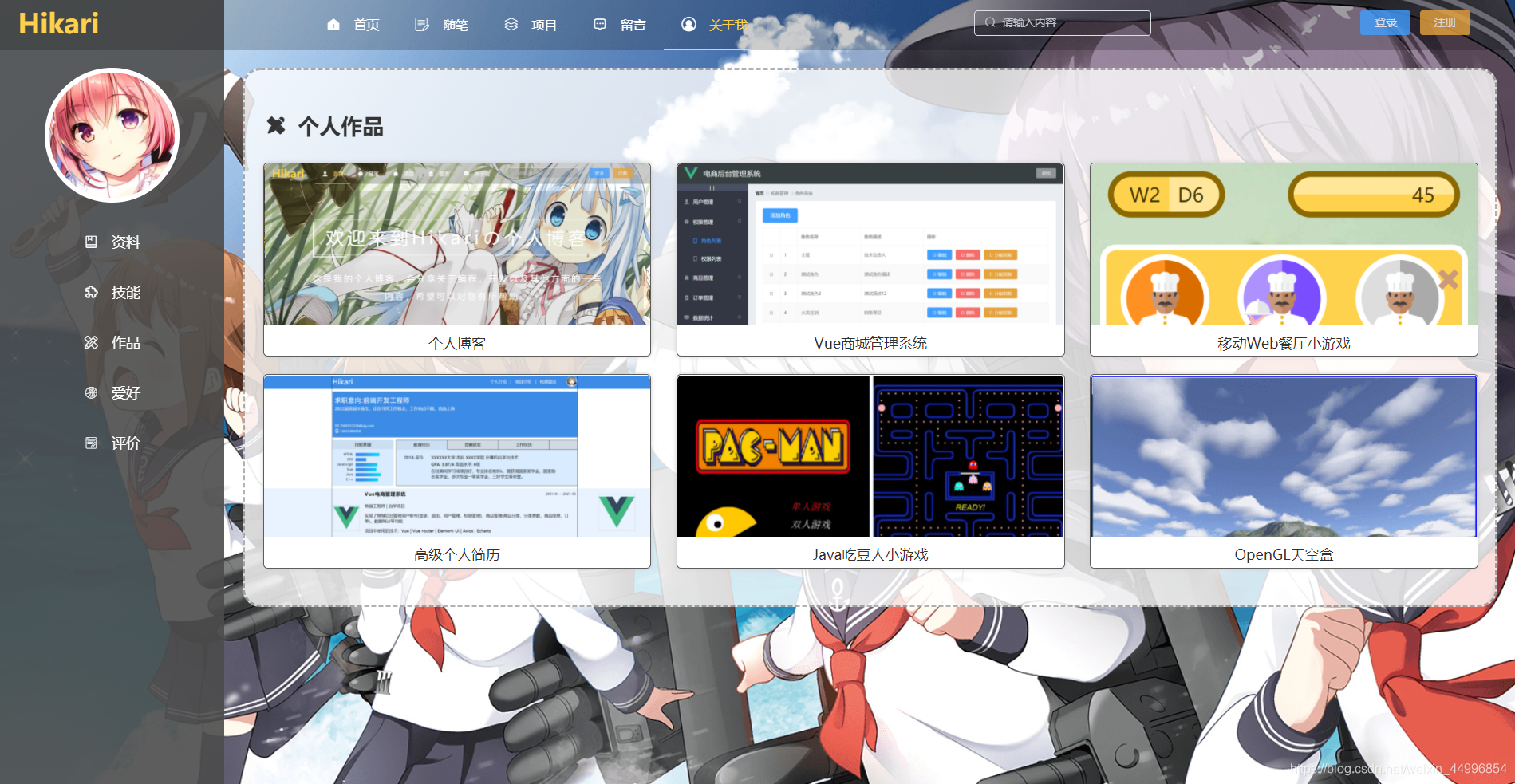Open the 移动Web餐厅小游戏 thumbnail image

coord(1284,244)
